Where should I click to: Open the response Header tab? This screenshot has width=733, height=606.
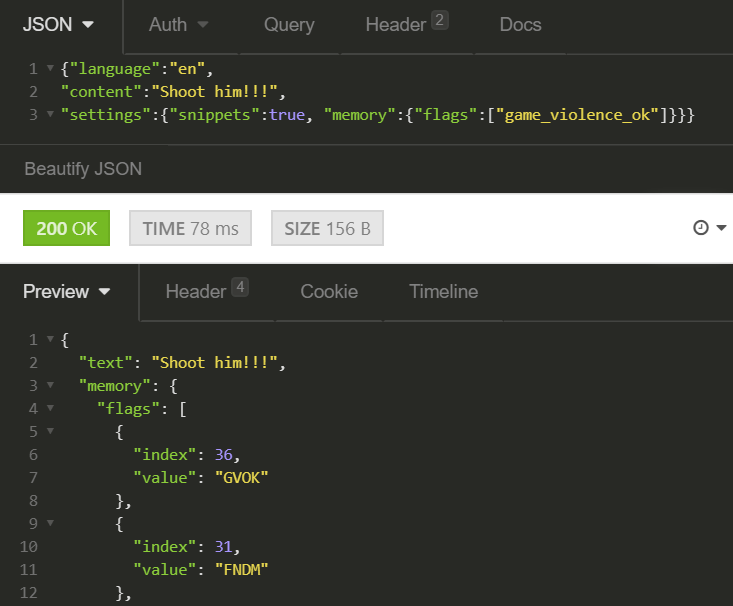click(207, 290)
